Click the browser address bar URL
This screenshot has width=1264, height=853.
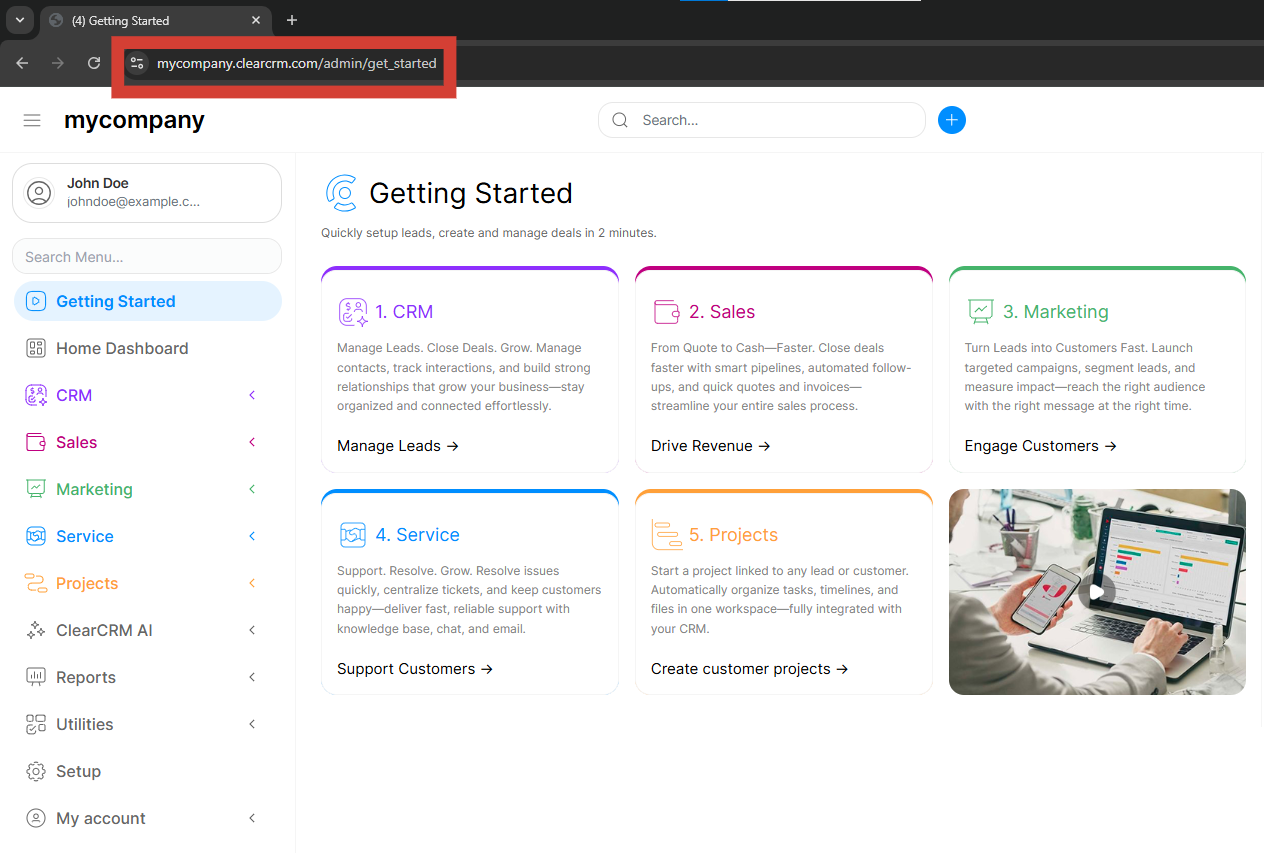(296, 63)
